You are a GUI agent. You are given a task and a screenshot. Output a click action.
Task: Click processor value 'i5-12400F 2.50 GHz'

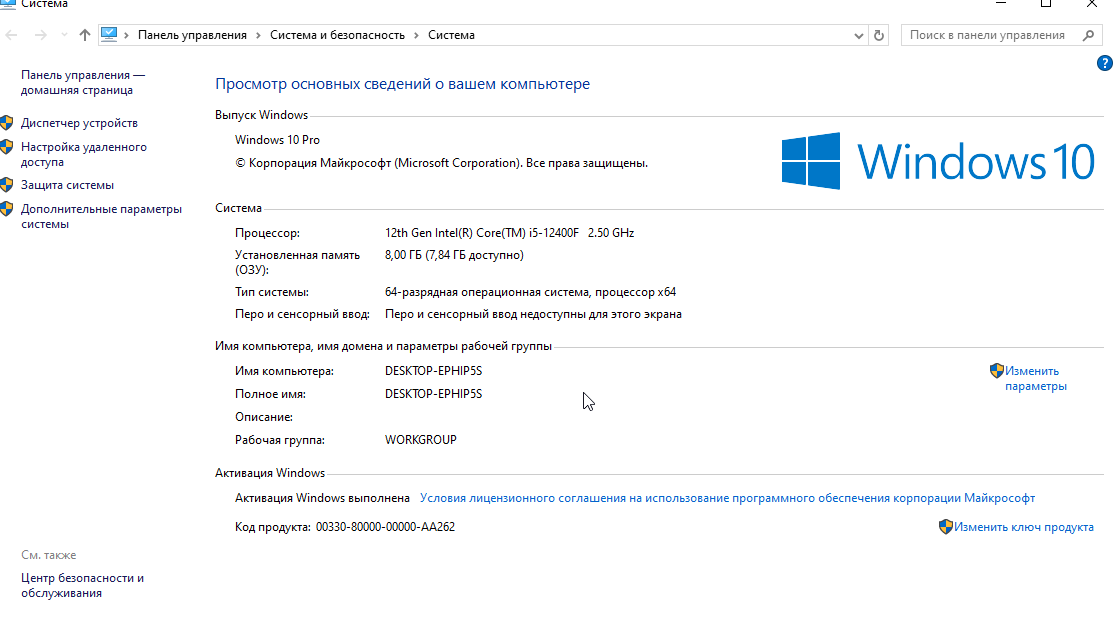click(581, 233)
